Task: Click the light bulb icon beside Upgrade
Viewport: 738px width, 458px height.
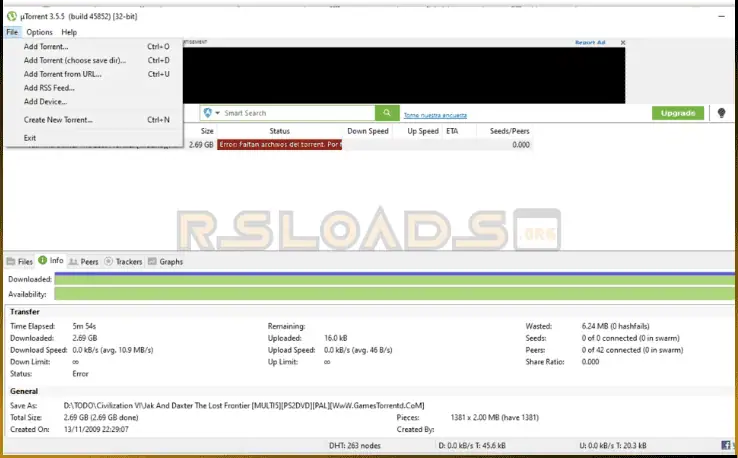Action: click(721, 113)
